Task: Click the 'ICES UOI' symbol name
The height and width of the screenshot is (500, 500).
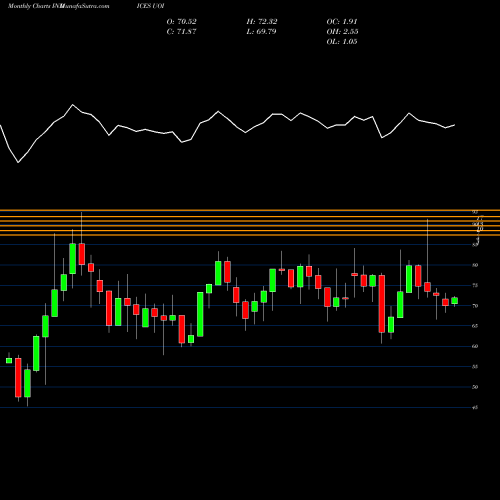Action: tap(150, 6)
